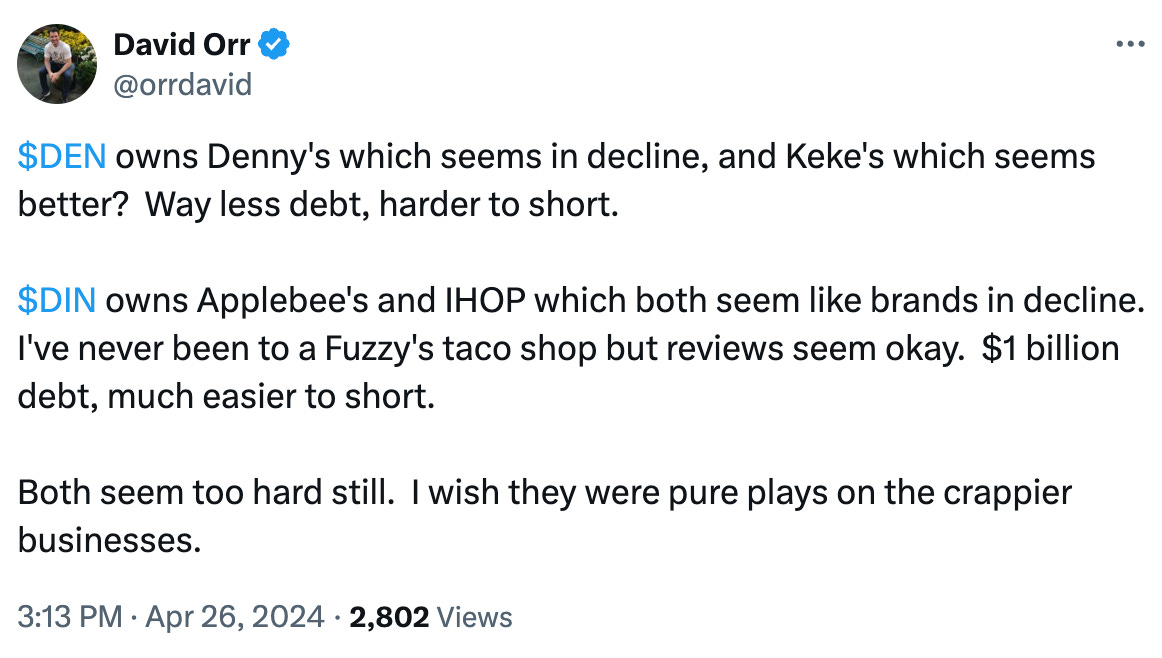Click the David Orr display name
Screen dimensions: 1162x658
pos(182,44)
